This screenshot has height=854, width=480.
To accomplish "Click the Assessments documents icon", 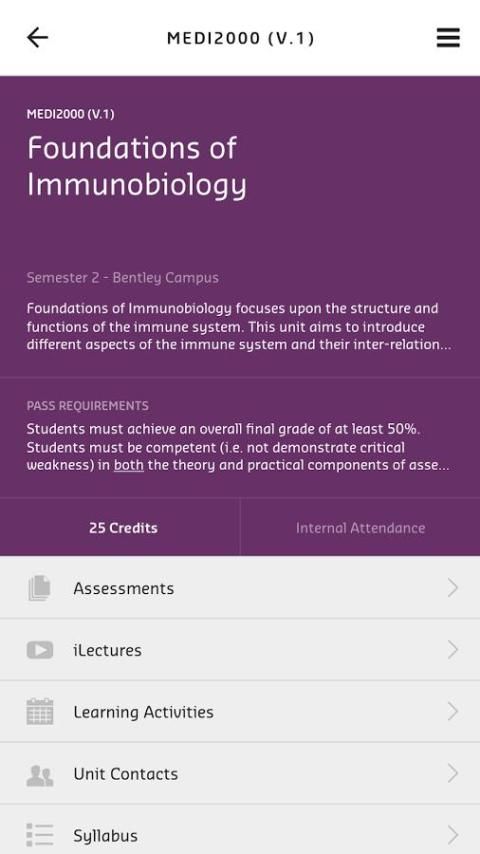I will tap(39, 588).
